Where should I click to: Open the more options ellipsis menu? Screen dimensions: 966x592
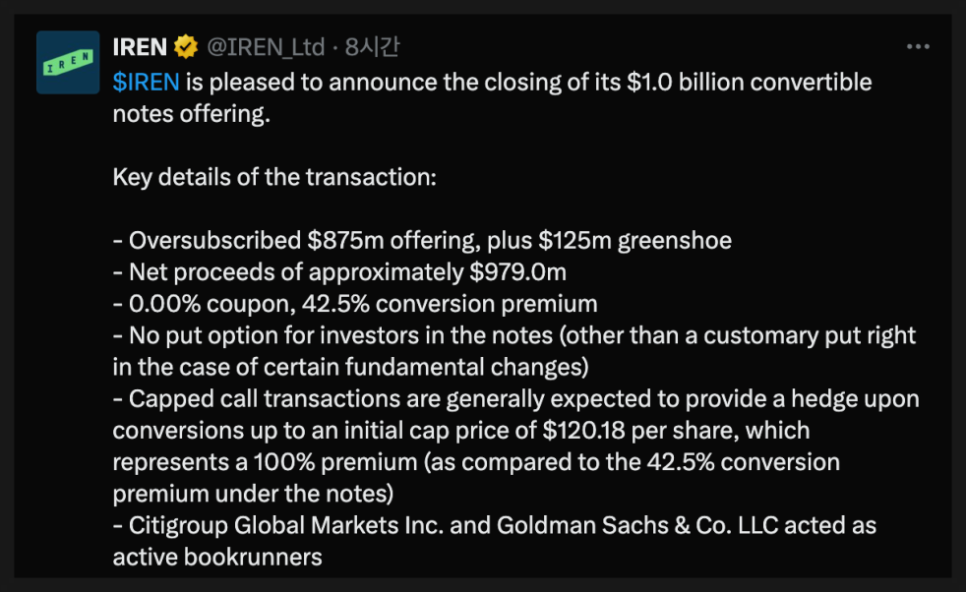tap(917, 47)
